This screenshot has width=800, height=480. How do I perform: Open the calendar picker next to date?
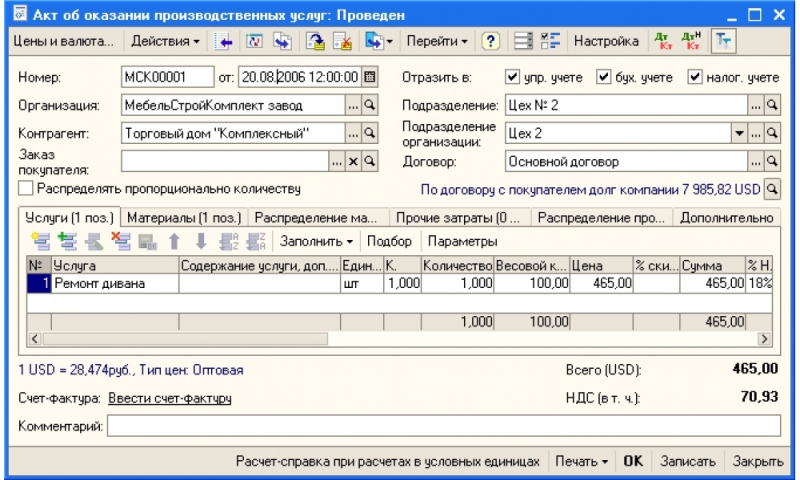[371, 76]
